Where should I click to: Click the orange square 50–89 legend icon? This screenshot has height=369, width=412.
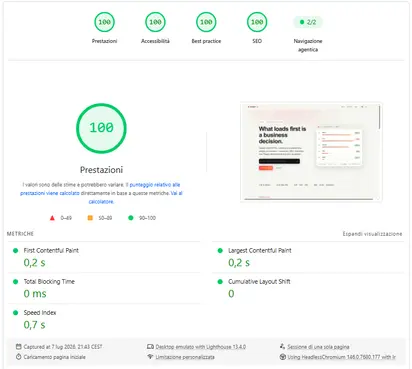point(90,218)
